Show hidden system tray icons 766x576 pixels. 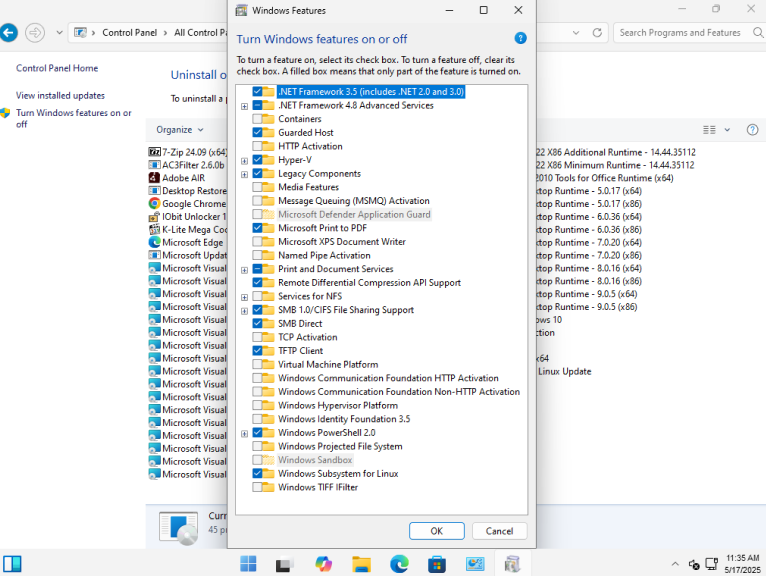click(x=675, y=564)
